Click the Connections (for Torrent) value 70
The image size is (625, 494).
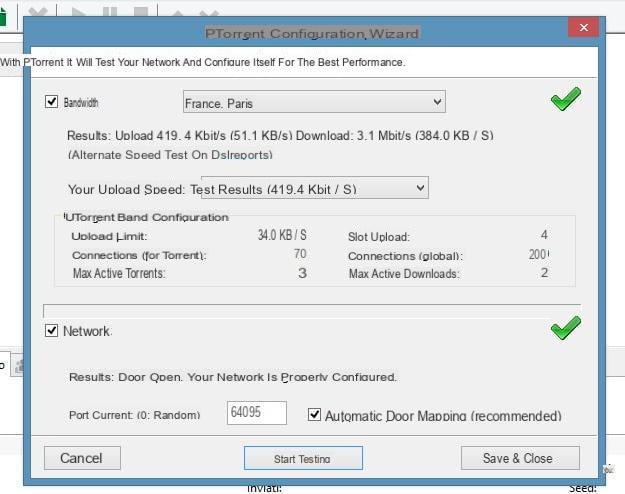click(x=300, y=254)
